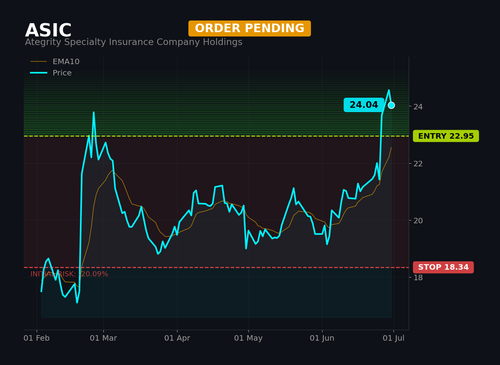The image size is (500, 365).
Task: Click the 01 Mar axis label
Action: [x=103, y=338]
